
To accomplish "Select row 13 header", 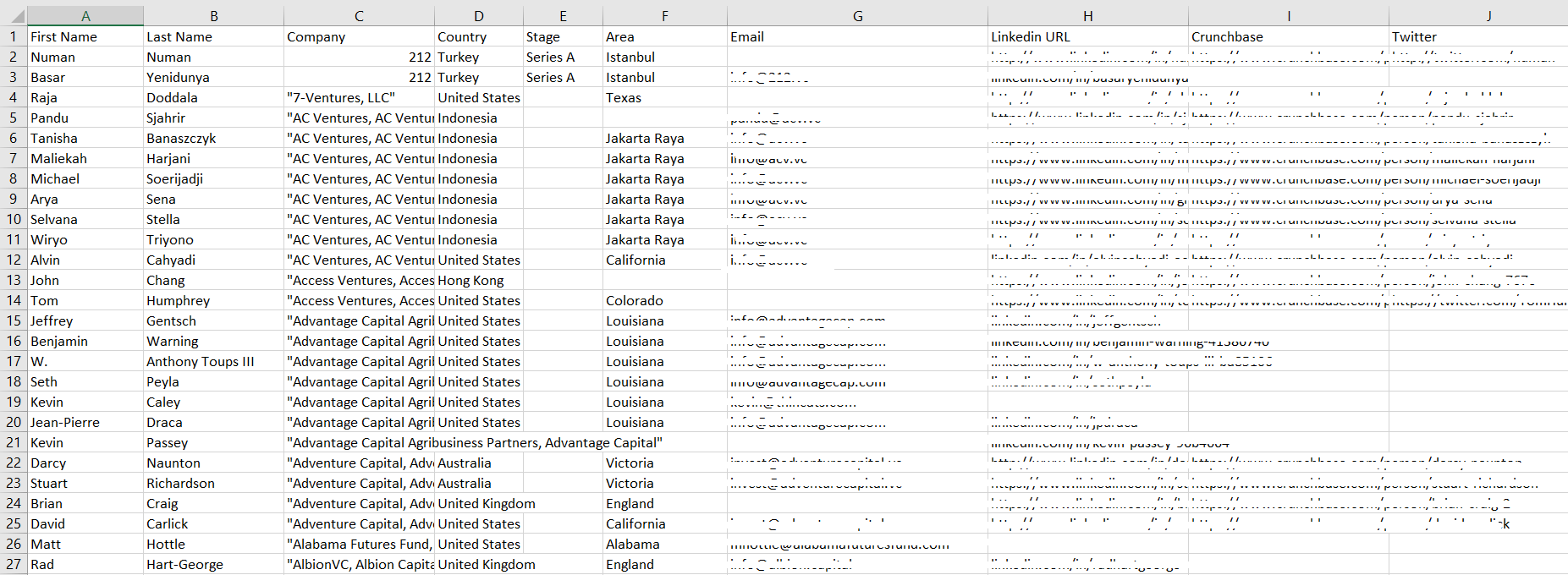I will pyautogui.click(x=14, y=280).
